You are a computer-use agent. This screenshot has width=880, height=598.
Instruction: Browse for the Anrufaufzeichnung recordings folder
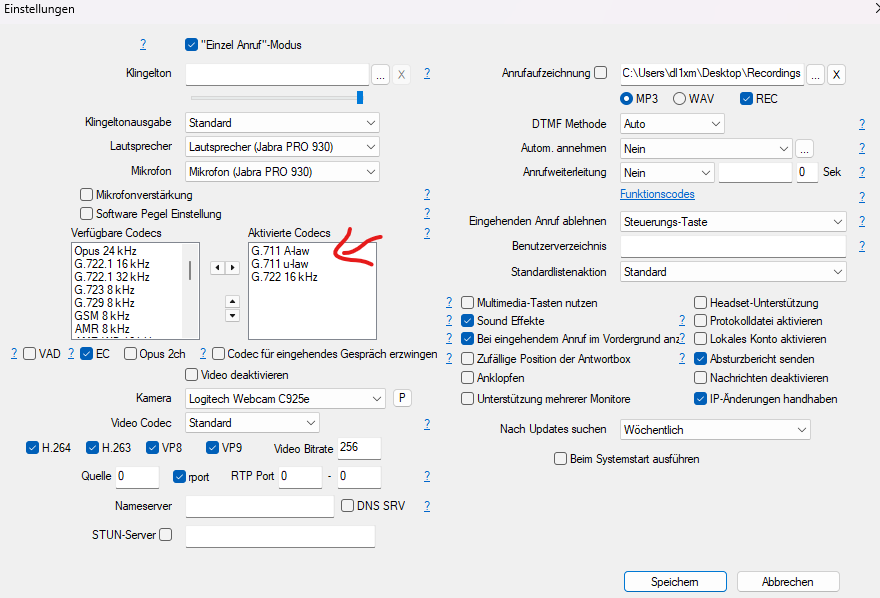815,74
